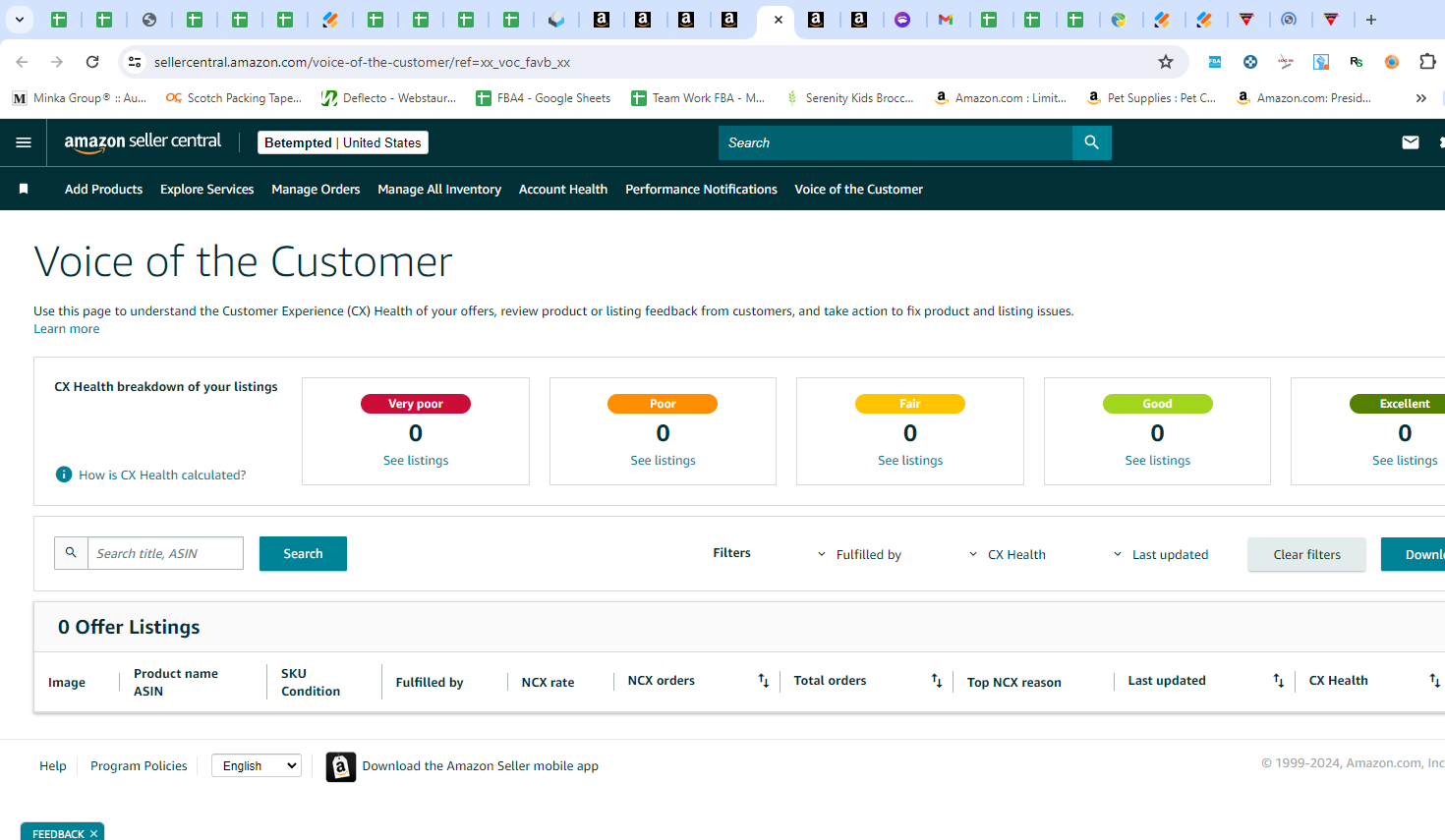Open Explore Services in the navigation bar
The height and width of the screenshot is (840, 1445).
(206, 189)
